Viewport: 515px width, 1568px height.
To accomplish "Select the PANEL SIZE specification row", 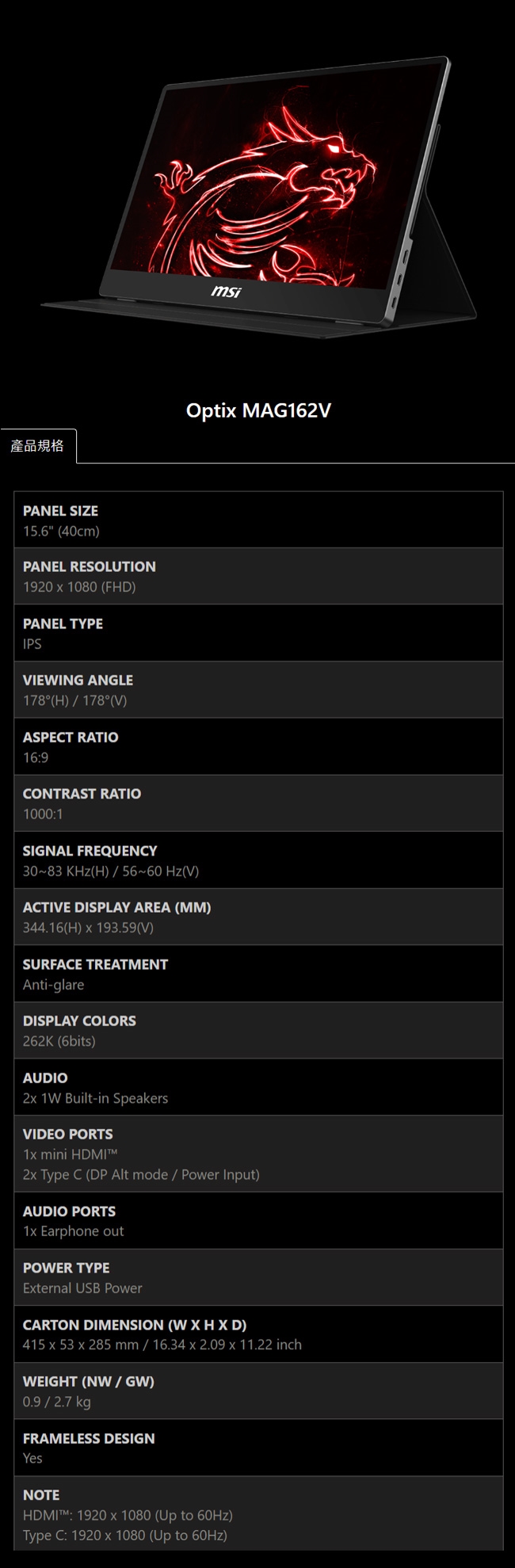I will pyautogui.click(x=258, y=521).
